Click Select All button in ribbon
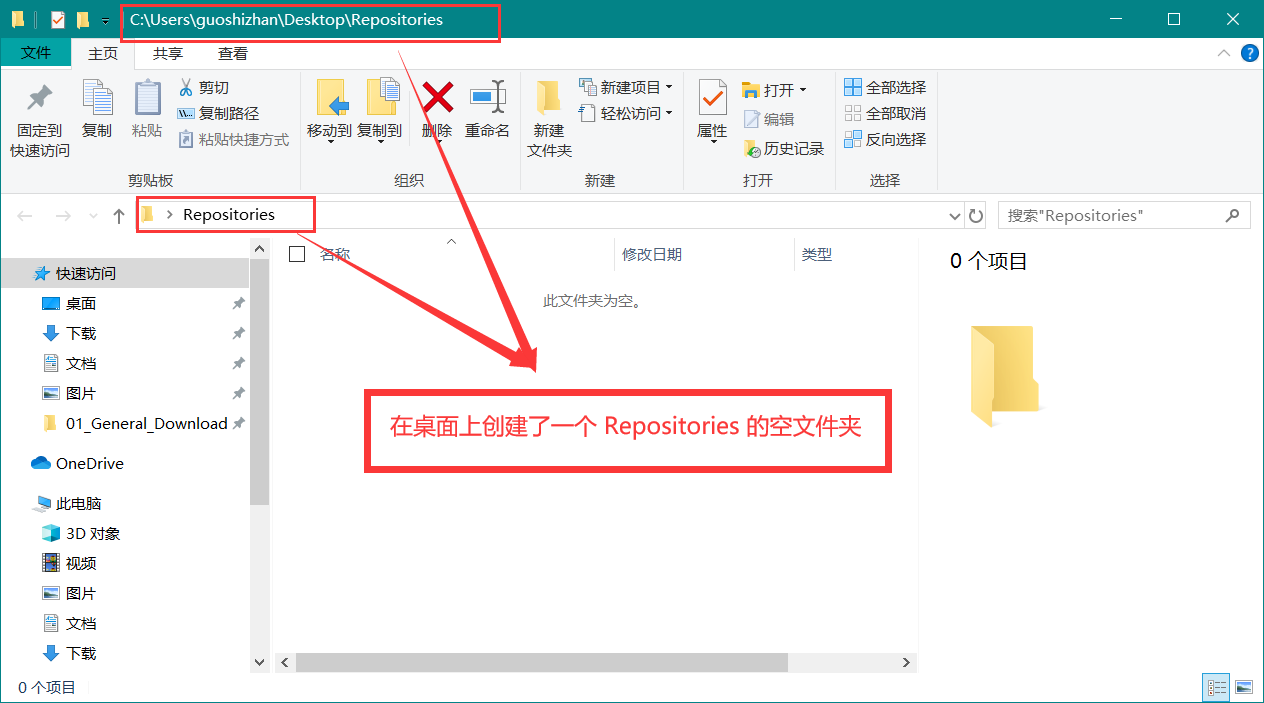This screenshot has width=1264, height=703. coord(885,88)
